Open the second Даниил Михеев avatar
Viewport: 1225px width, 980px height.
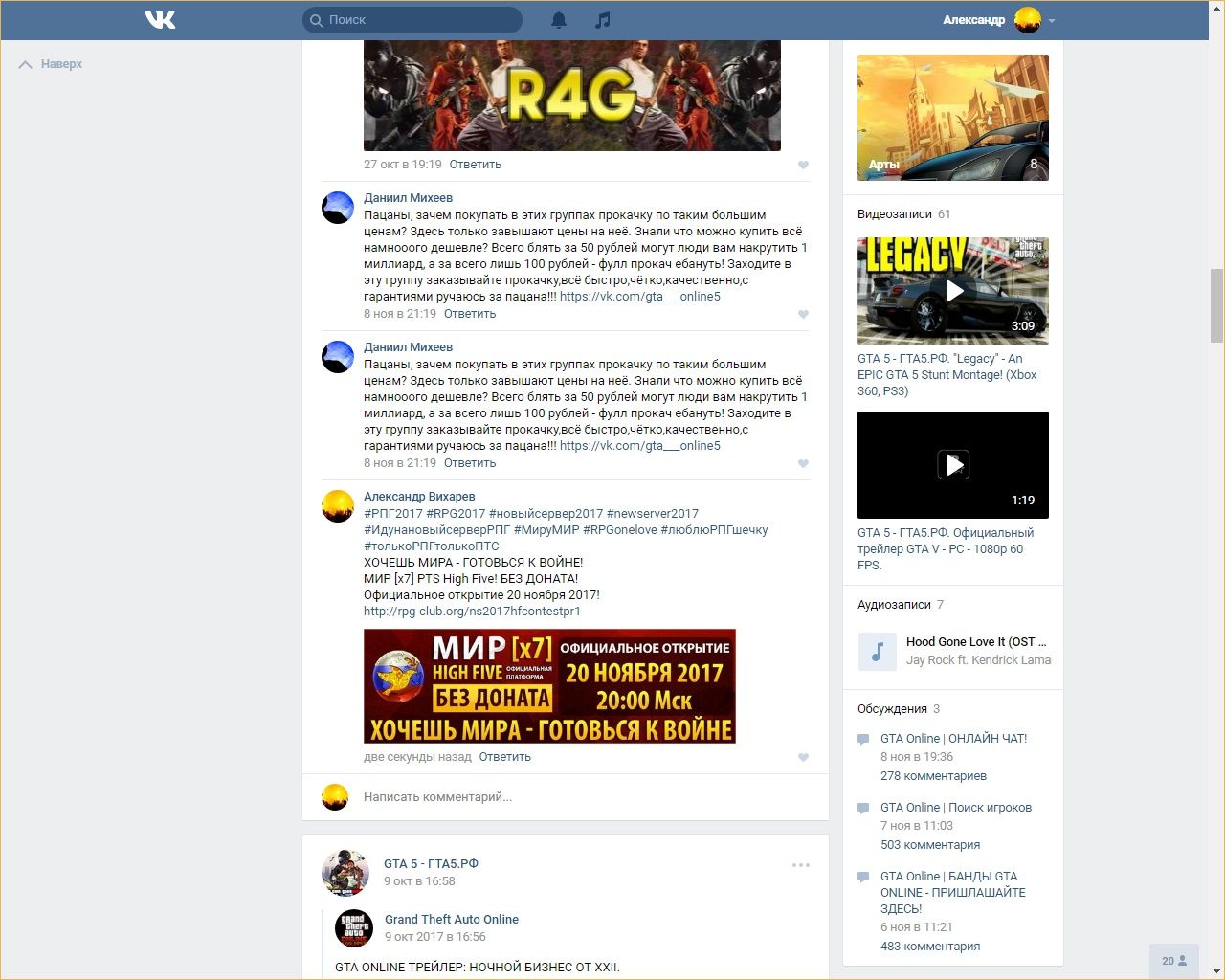[338, 357]
